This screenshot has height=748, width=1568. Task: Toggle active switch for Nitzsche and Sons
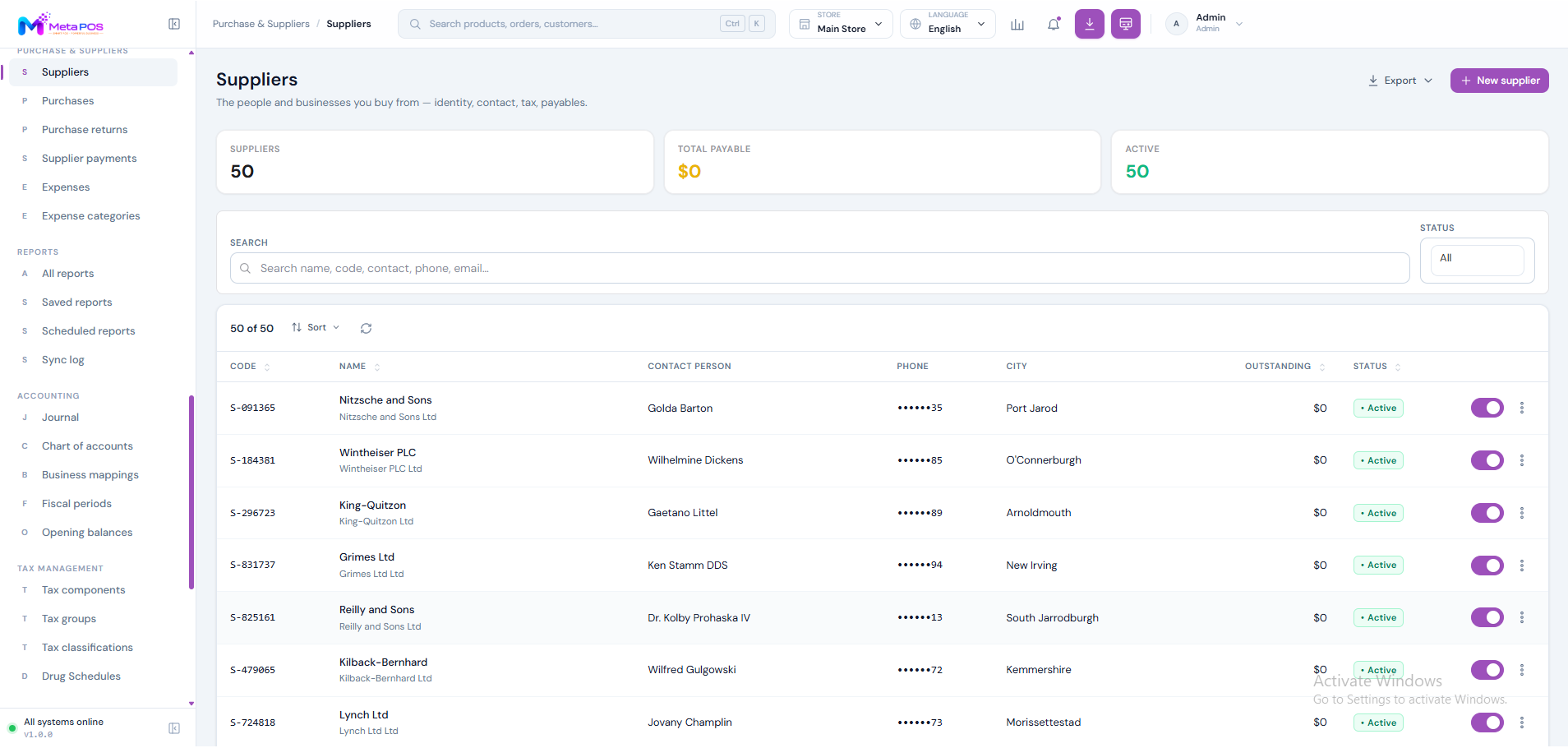(1487, 408)
